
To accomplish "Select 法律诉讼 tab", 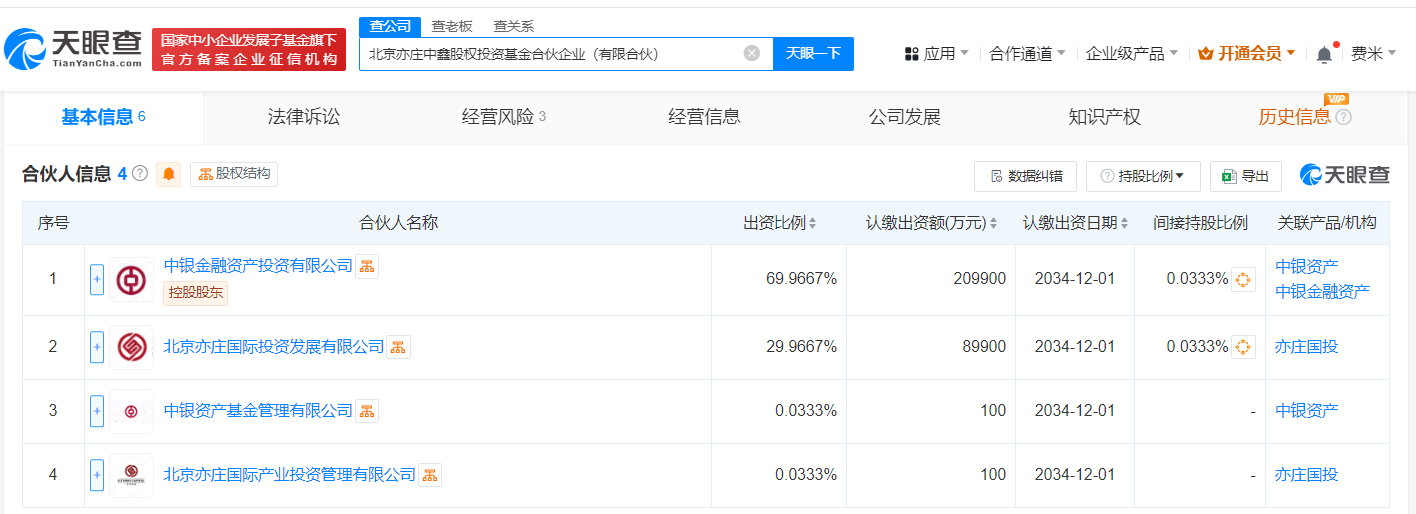I will pos(304,117).
